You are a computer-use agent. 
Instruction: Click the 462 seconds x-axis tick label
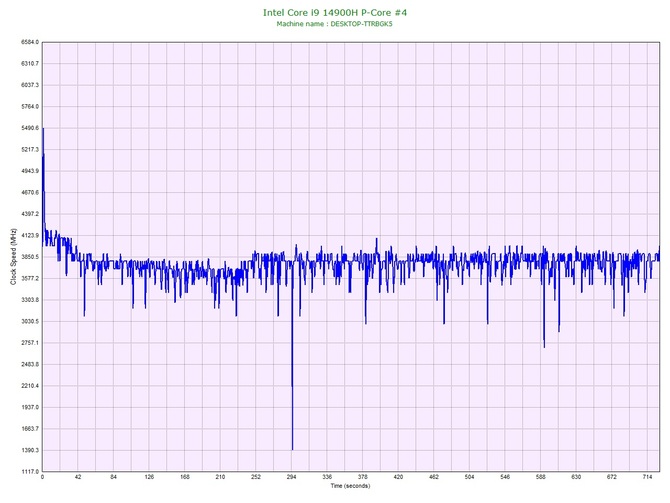pyautogui.click(x=434, y=477)
